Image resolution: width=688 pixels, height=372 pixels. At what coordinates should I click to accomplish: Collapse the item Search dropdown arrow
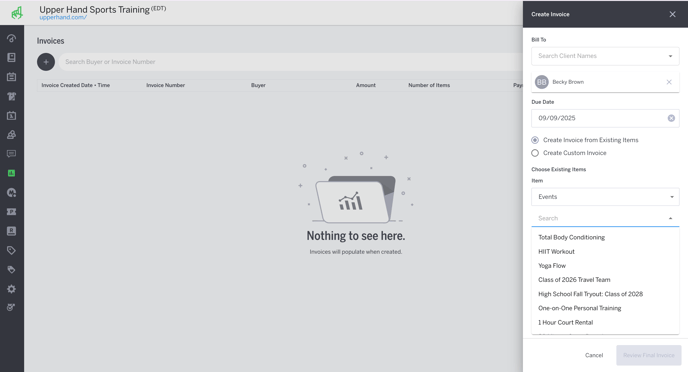click(x=670, y=218)
